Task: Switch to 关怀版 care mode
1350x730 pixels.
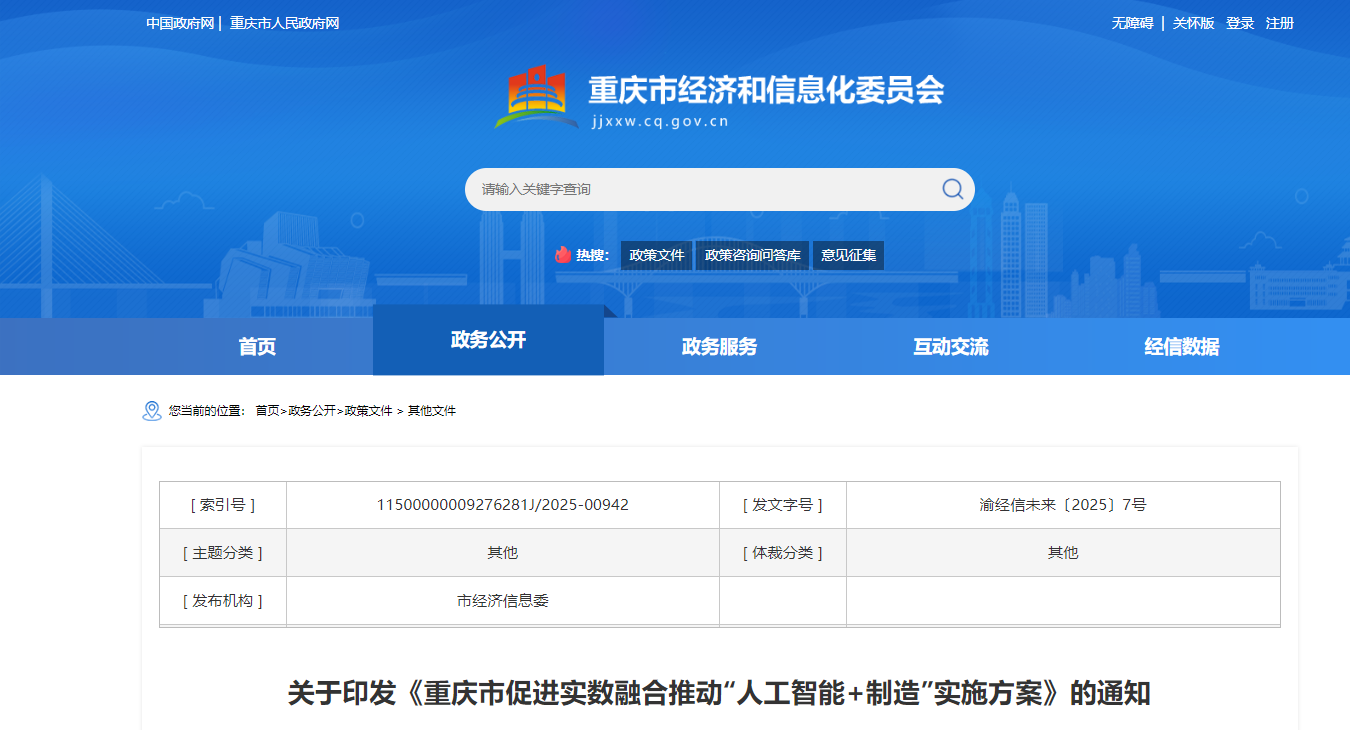Action: pyautogui.click(x=1193, y=23)
